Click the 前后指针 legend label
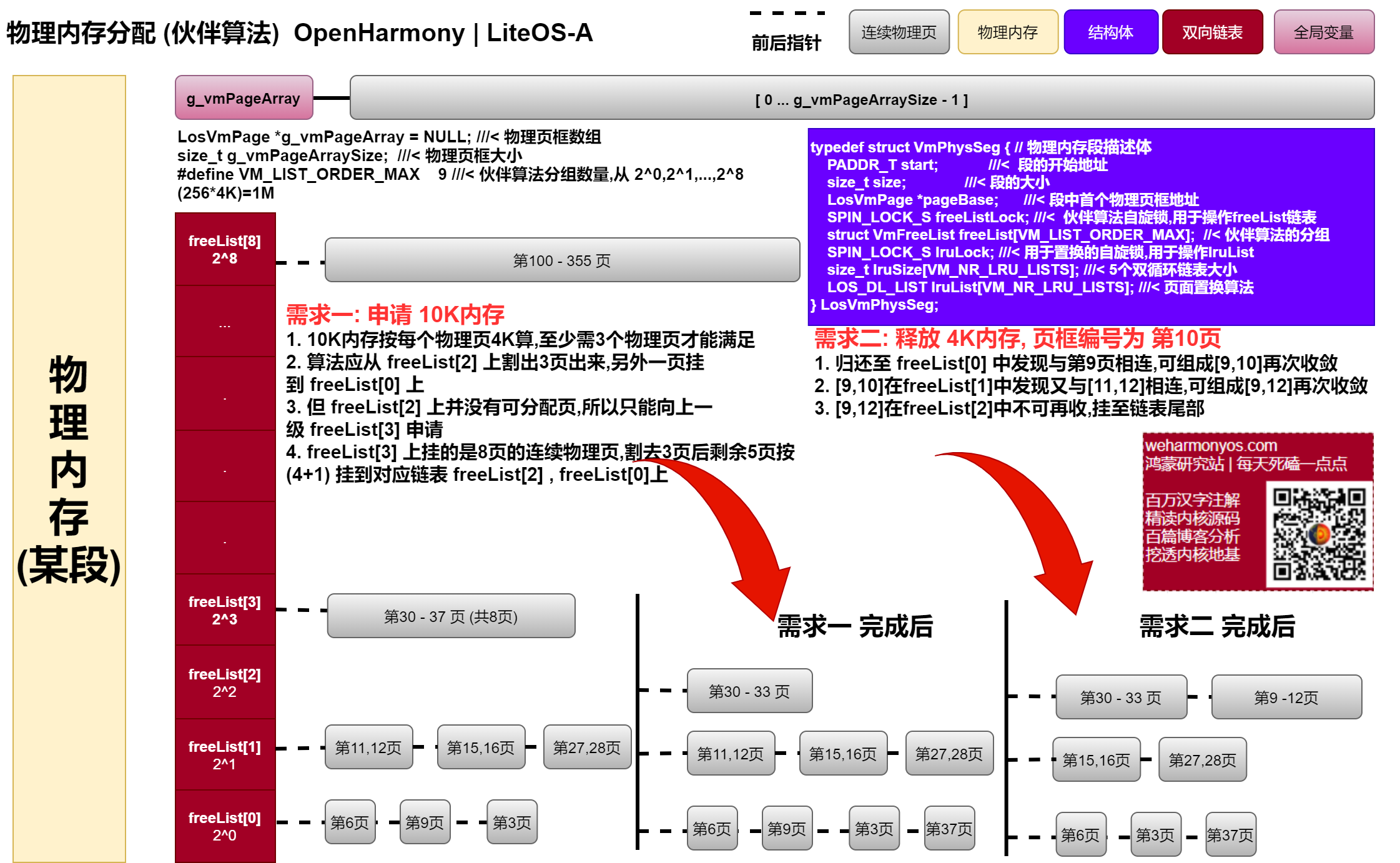The height and width of the screenshot is (863, 1400). click(786, 42)
